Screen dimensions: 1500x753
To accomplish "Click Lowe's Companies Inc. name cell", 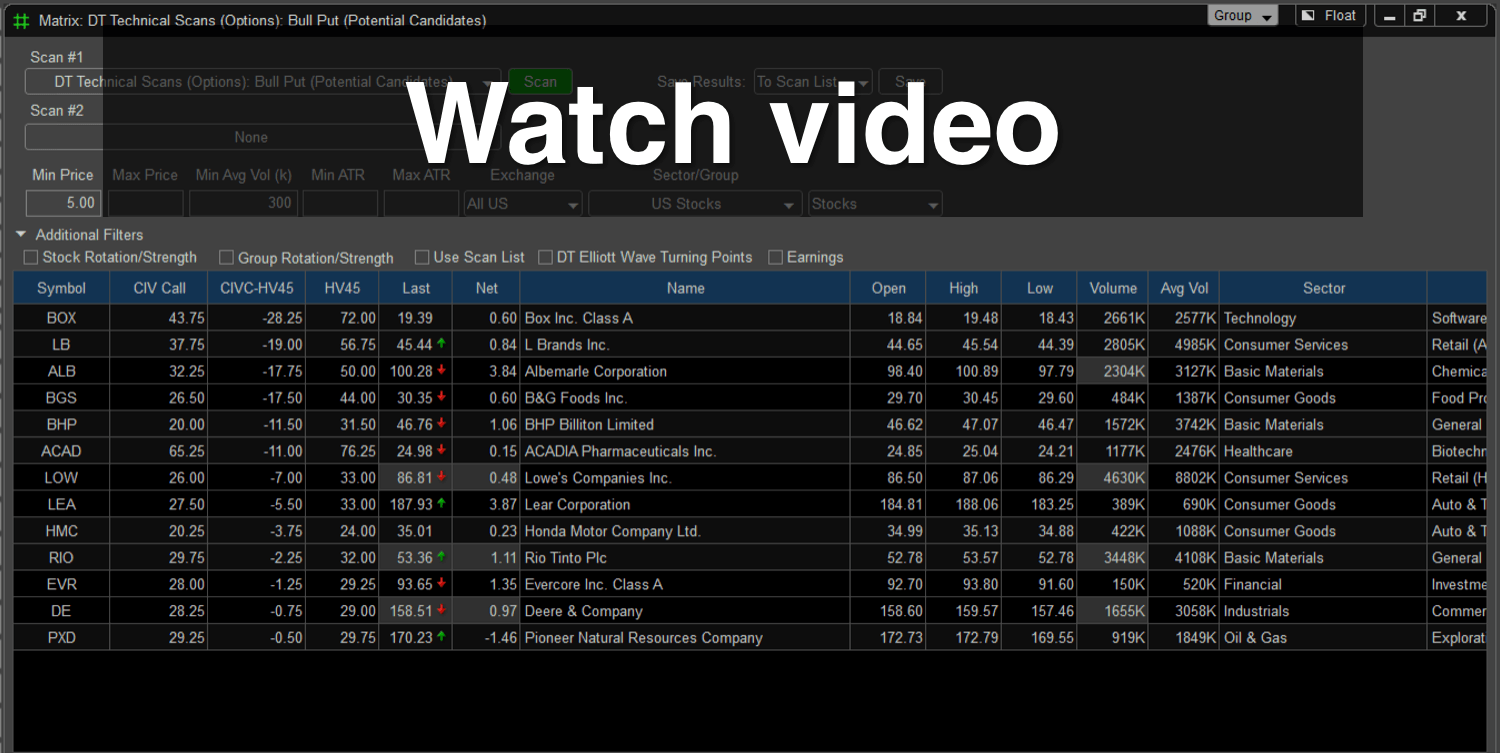I will (x=685, y=478).
